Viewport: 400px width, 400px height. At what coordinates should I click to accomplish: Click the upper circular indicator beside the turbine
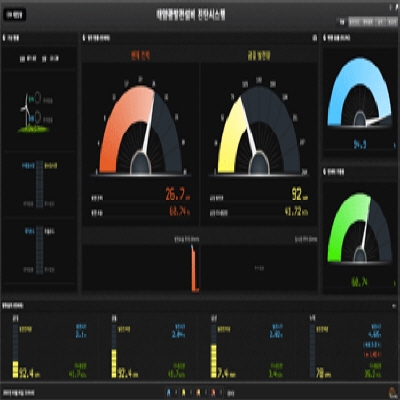point(38,98)
